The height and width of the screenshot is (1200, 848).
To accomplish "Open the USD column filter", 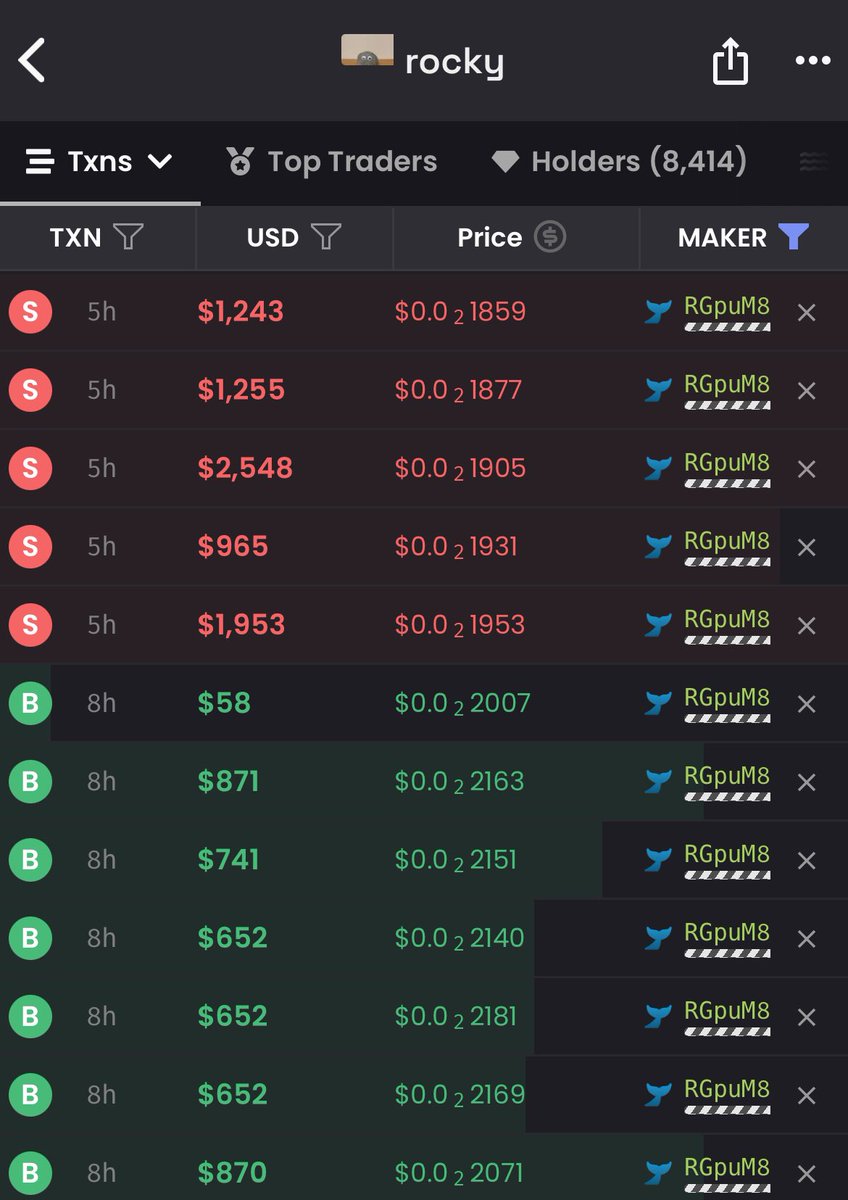I will coord(326,237).
